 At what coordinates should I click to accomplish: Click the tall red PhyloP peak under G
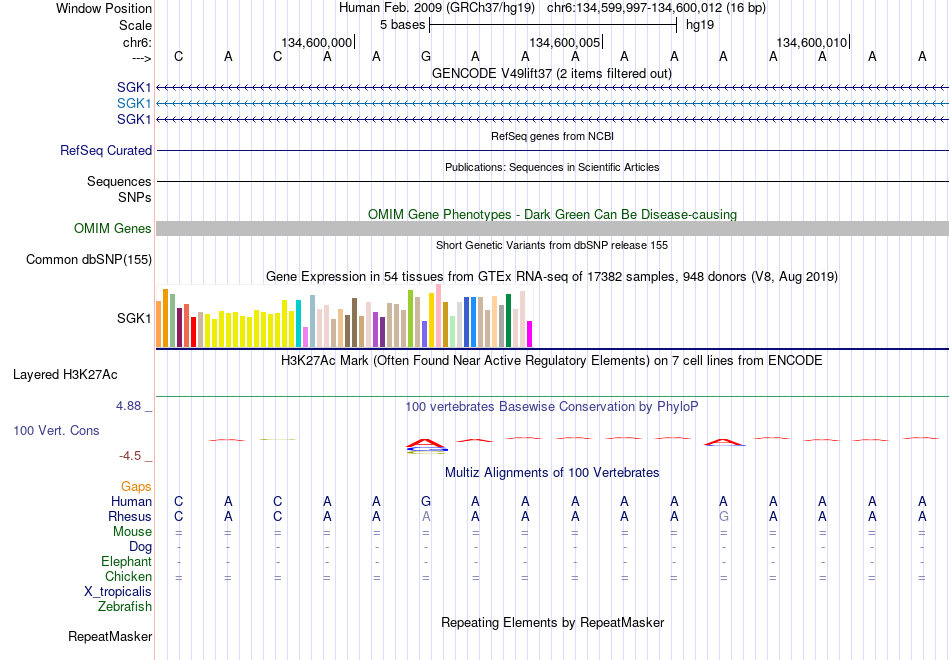[x=426, y=444]
